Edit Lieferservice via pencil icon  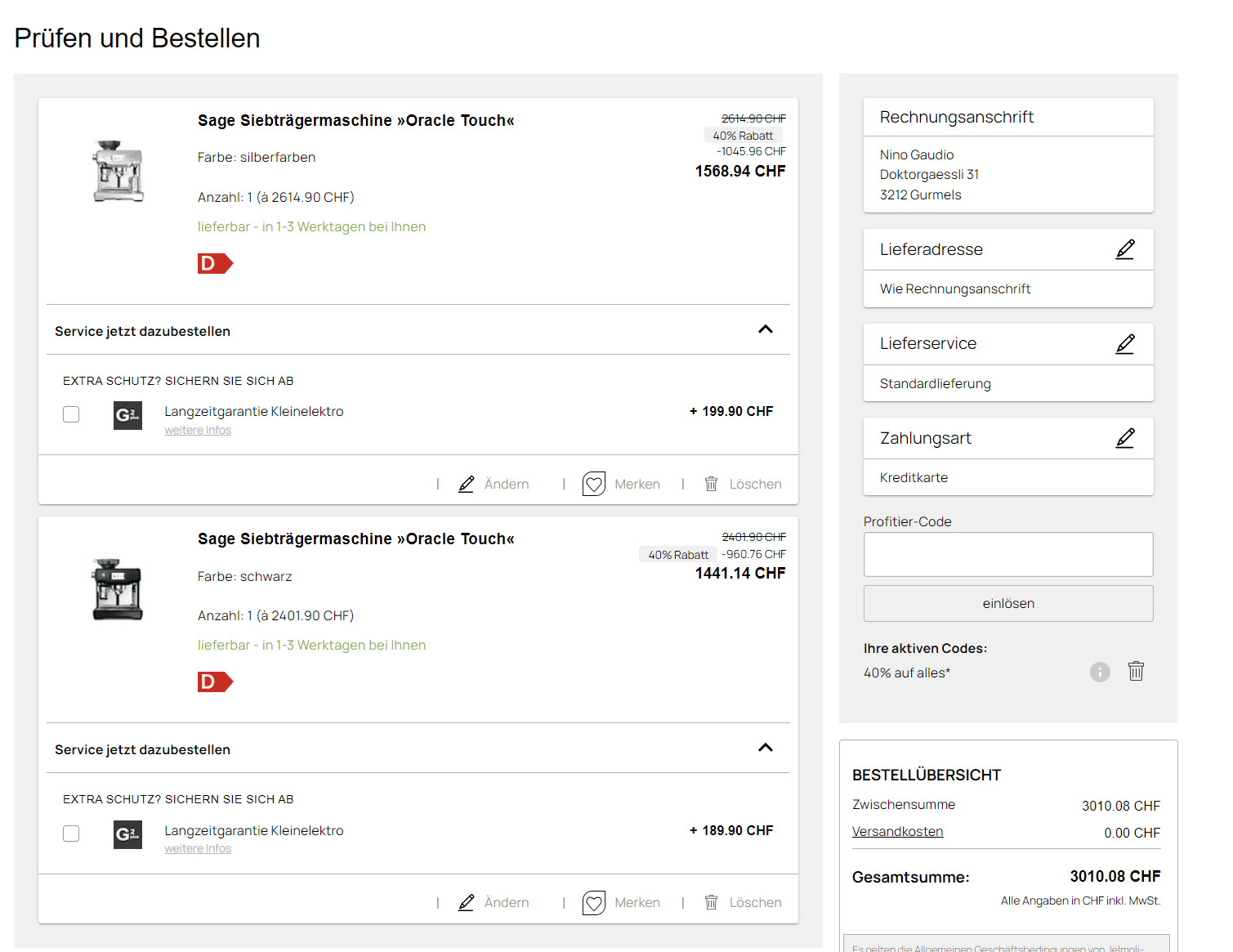1124,344
